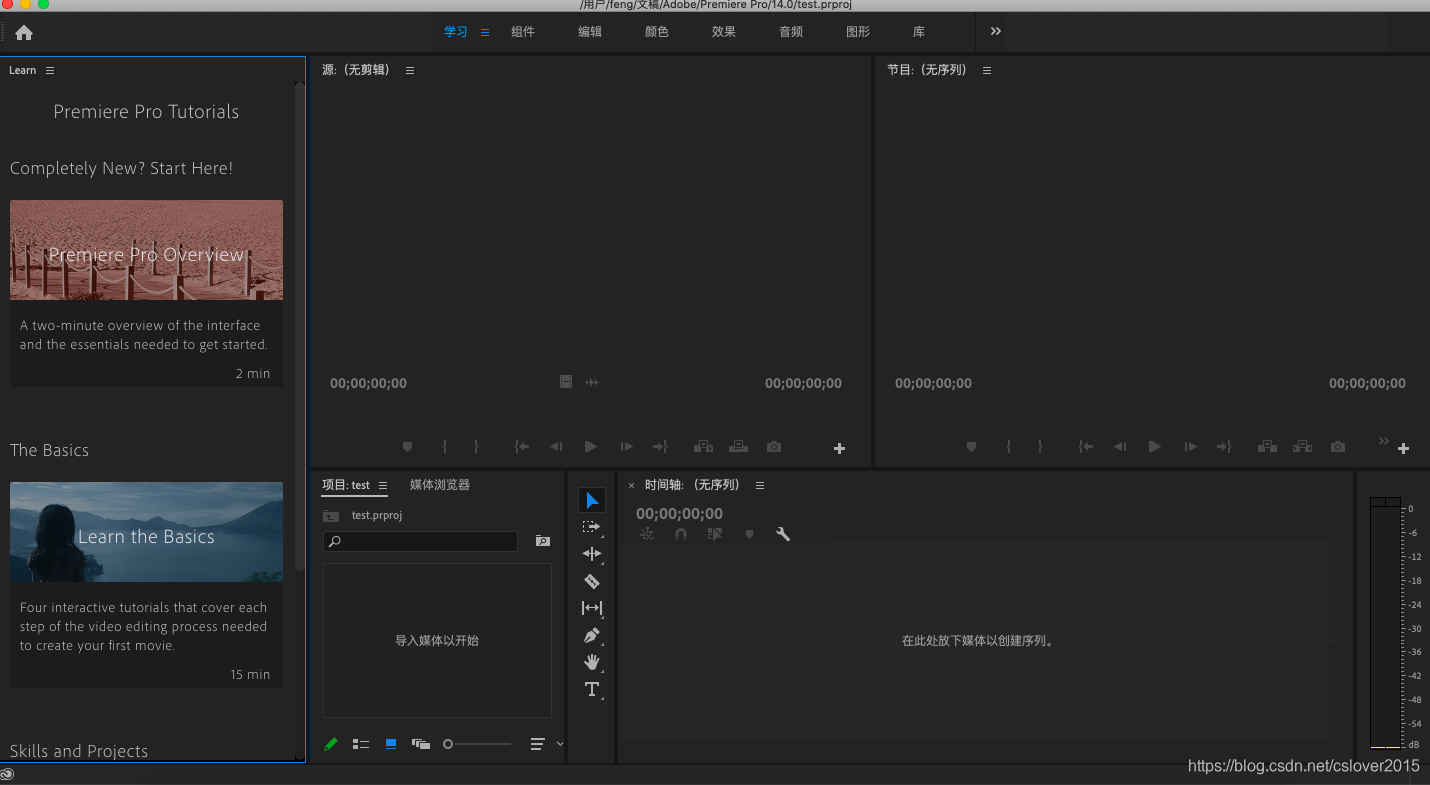
Task: Mark In point in Program monitor
Action: [1009, 447]
